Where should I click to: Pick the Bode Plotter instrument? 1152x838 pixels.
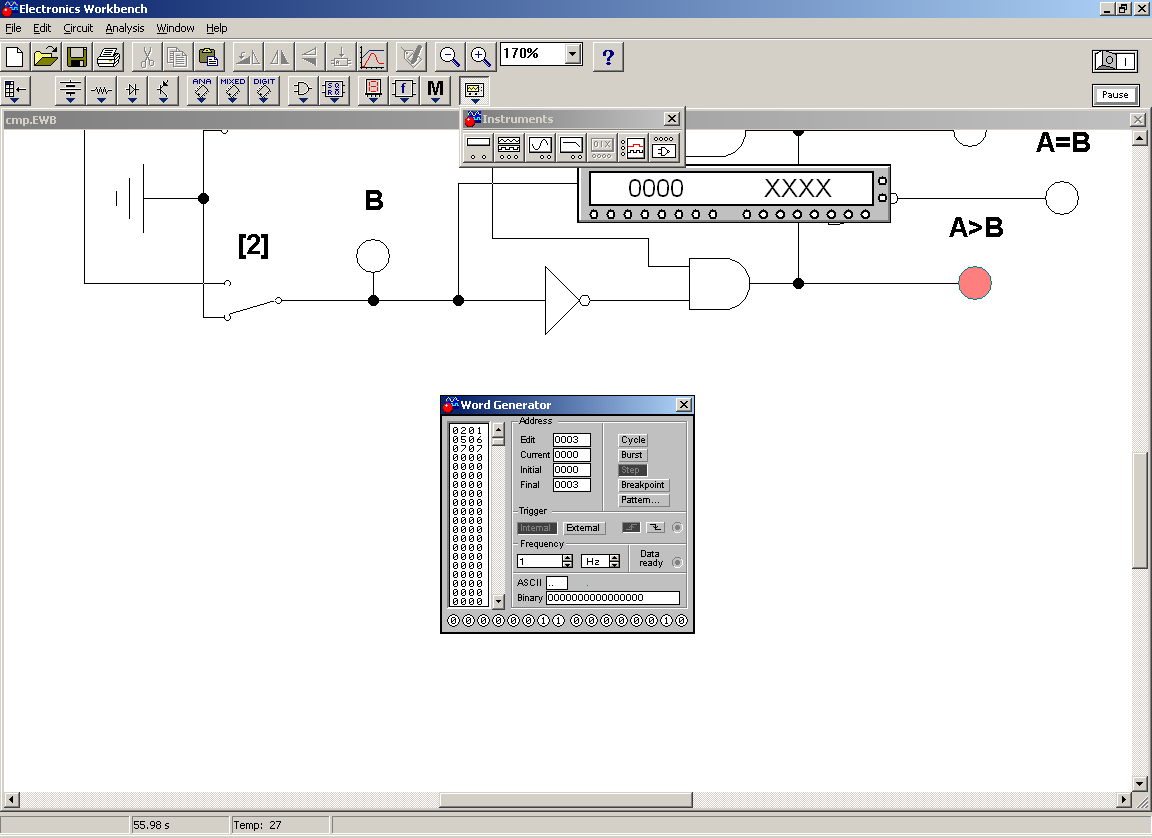tap(571, 147)
